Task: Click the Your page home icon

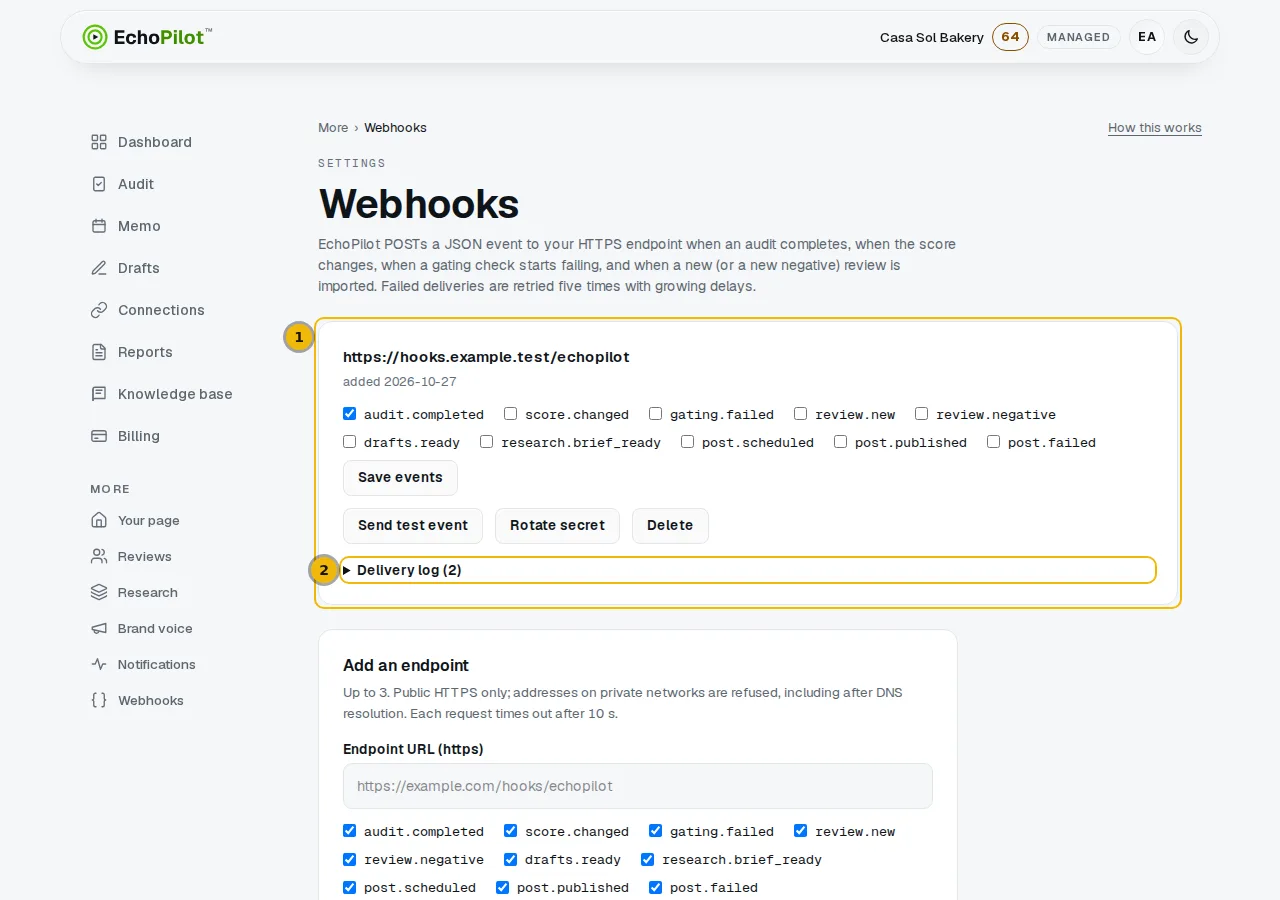Action: click(99, 520)
